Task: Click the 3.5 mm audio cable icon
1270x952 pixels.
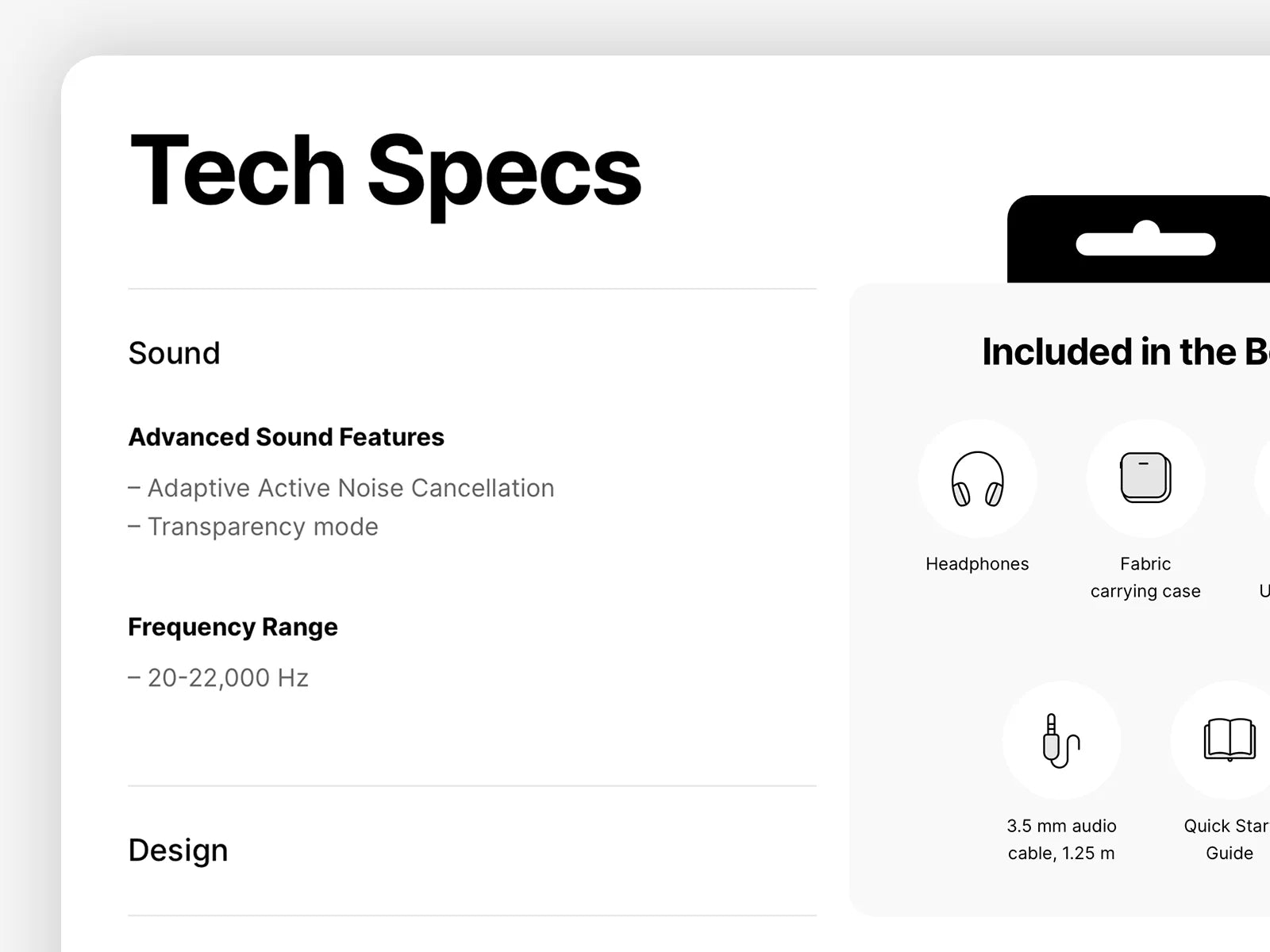Action: (1061, 740)
